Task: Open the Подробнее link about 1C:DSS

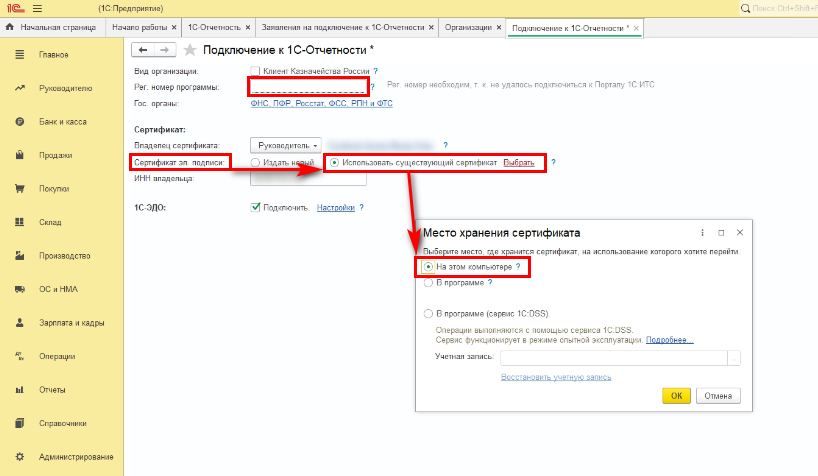Action: click(x=669, y=340)
